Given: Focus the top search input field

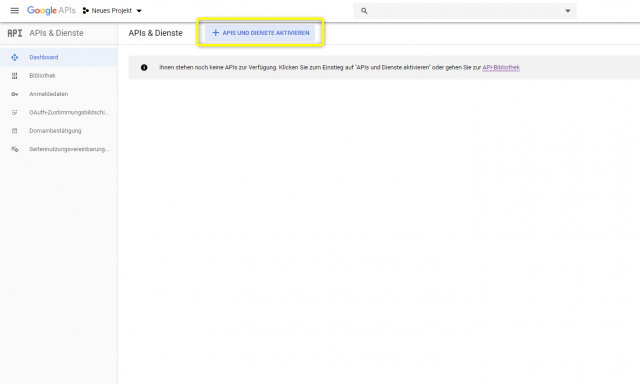Looking at the screenshot, I should (x=465, y=11).
